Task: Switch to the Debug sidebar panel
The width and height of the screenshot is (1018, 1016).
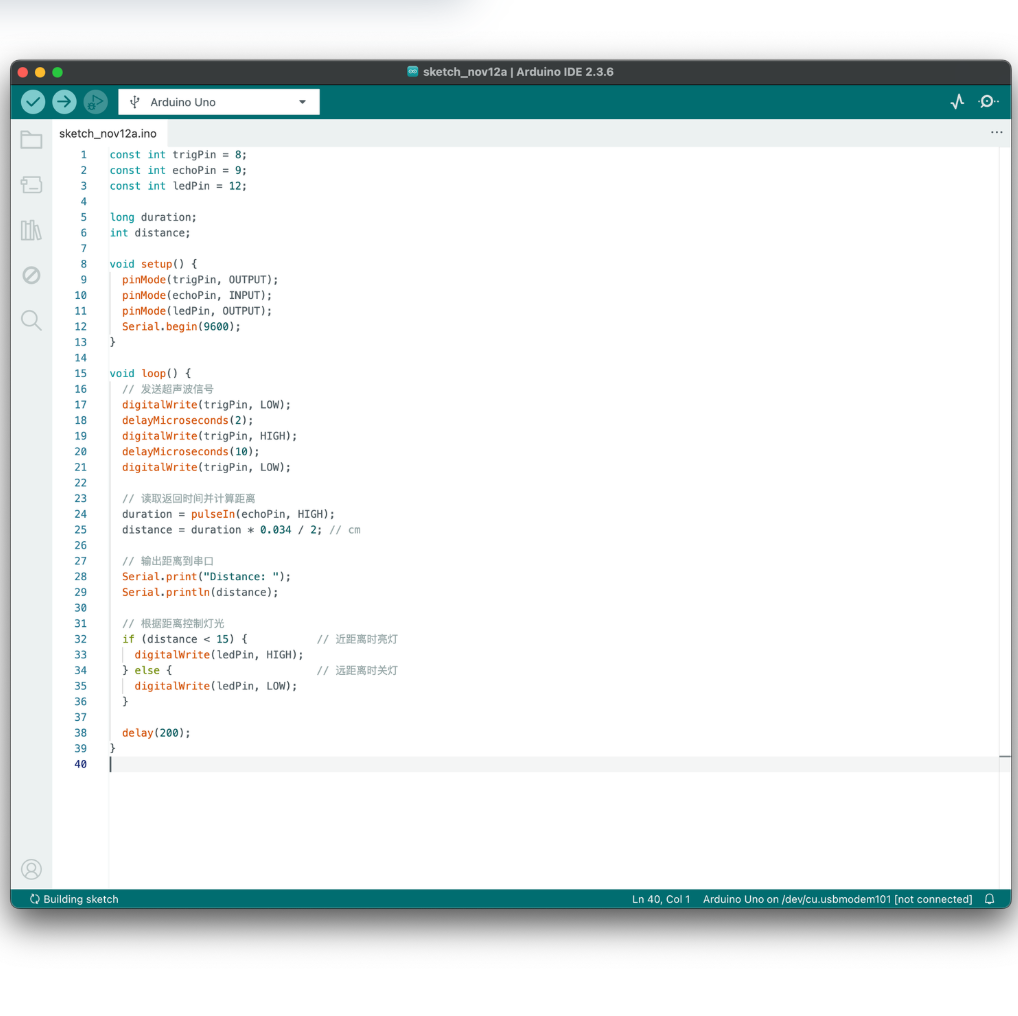Action: tap(31, 275)
